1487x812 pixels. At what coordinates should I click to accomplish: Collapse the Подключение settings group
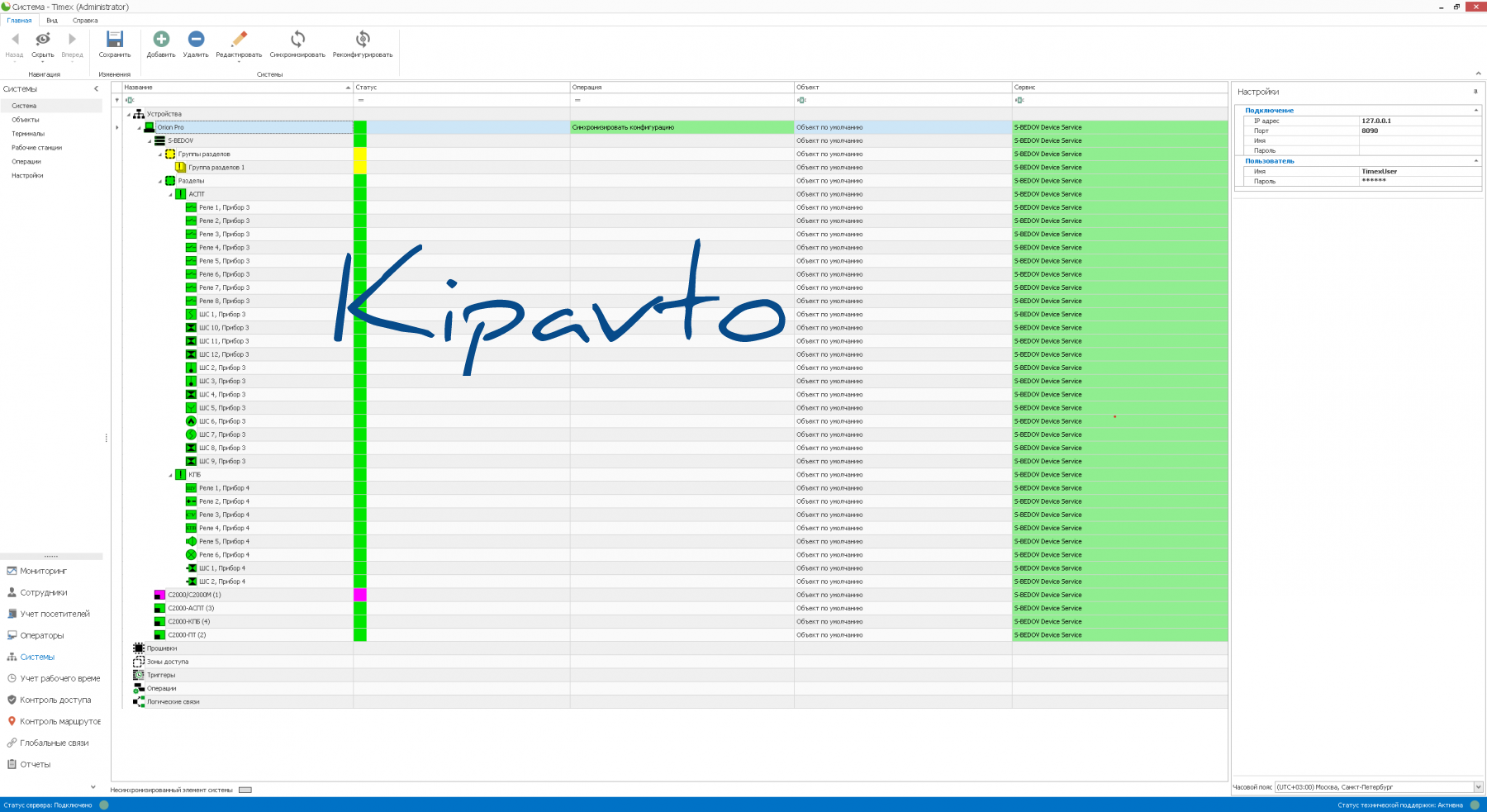point(1475,111)
